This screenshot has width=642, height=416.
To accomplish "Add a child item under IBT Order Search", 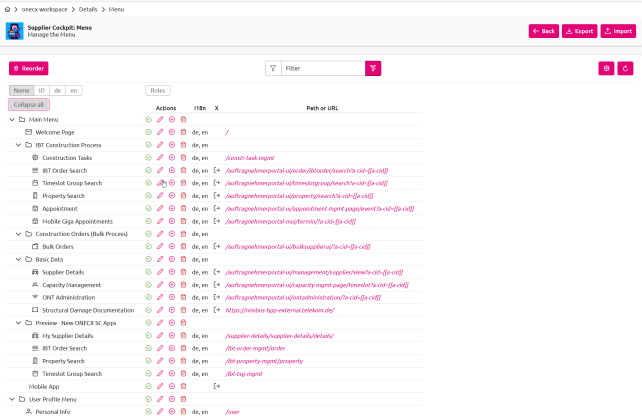I will pyautogui.click(x=171, y=170).
